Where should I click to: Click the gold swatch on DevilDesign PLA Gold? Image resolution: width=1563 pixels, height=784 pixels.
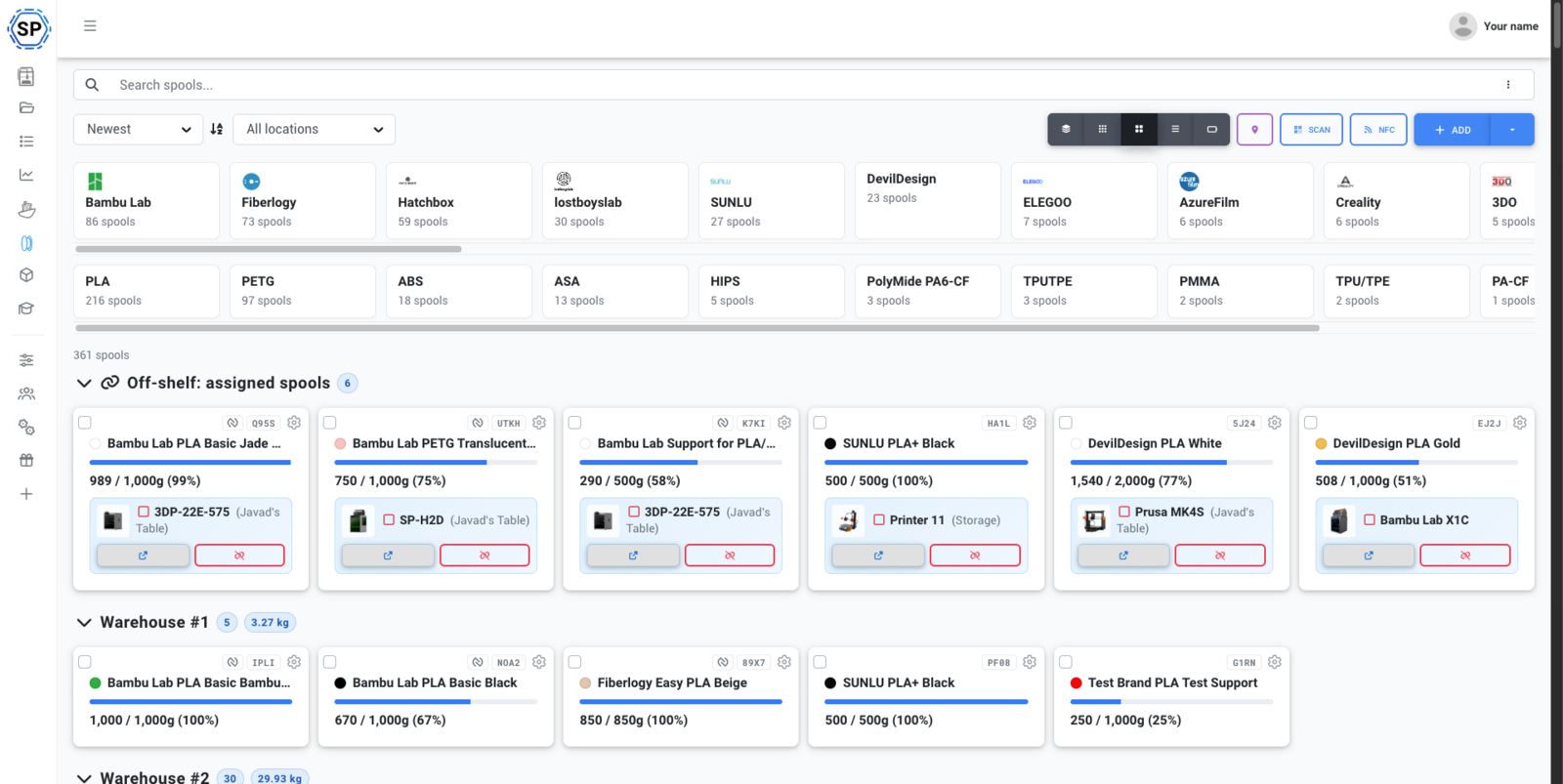pos(1321,443)
